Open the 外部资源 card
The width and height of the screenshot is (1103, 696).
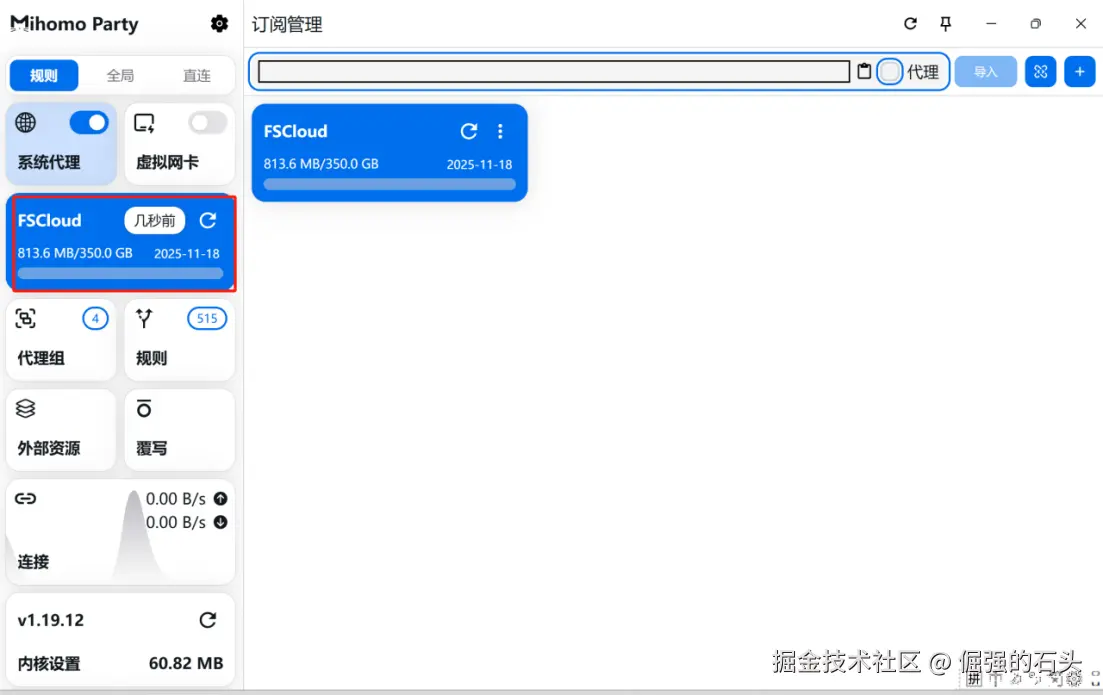pyautogui.click(x=61, y=430)
